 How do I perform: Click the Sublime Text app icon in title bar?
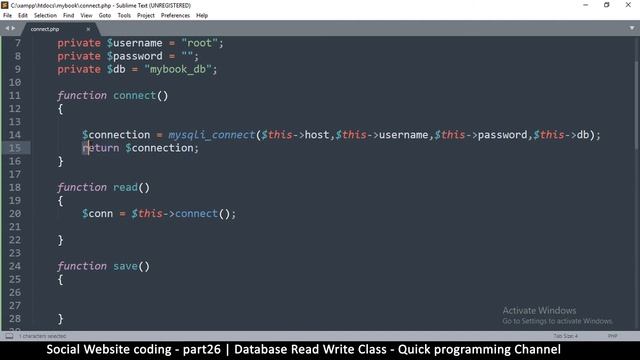tap(4, 5)
